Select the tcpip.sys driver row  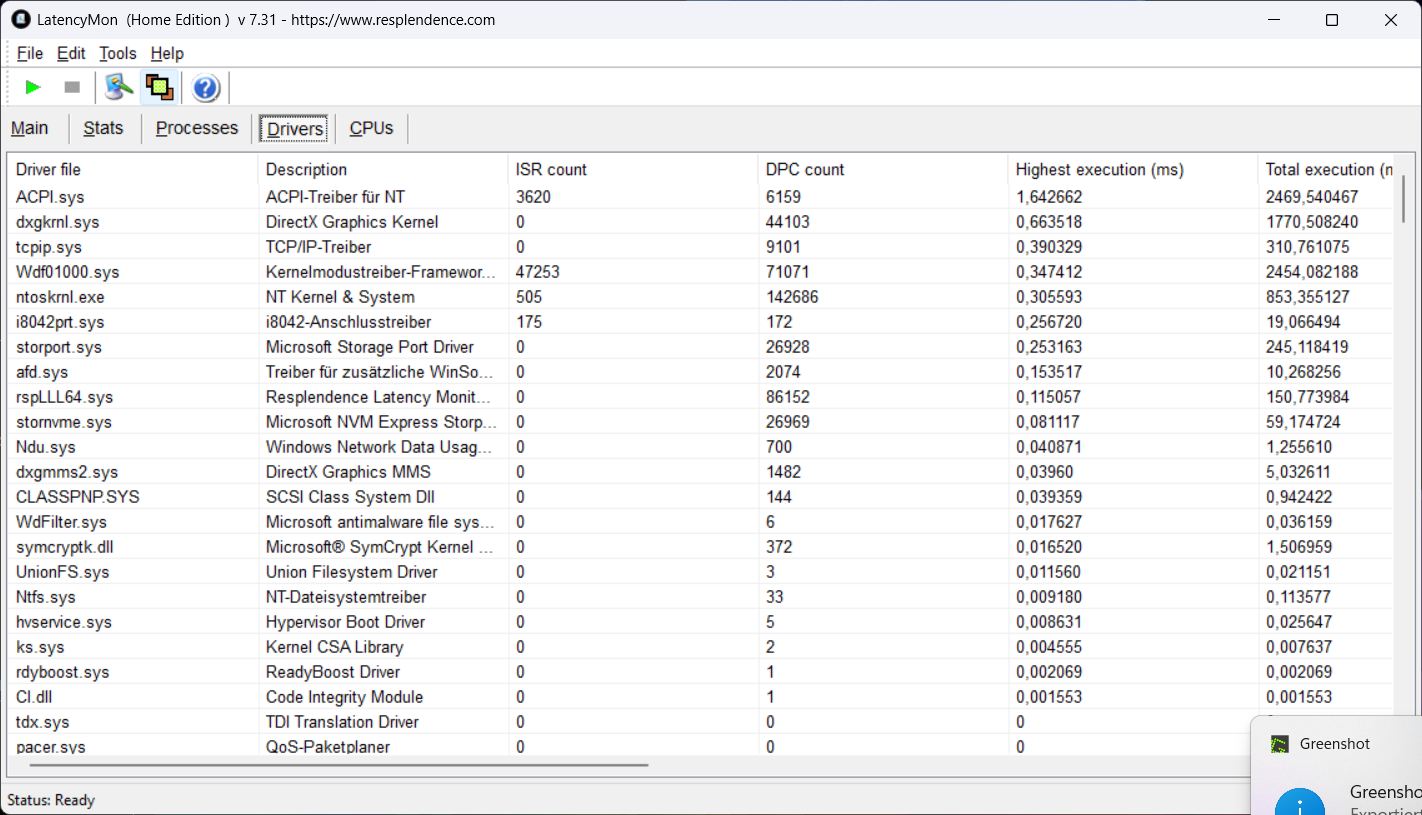click(x=700, y=247)
